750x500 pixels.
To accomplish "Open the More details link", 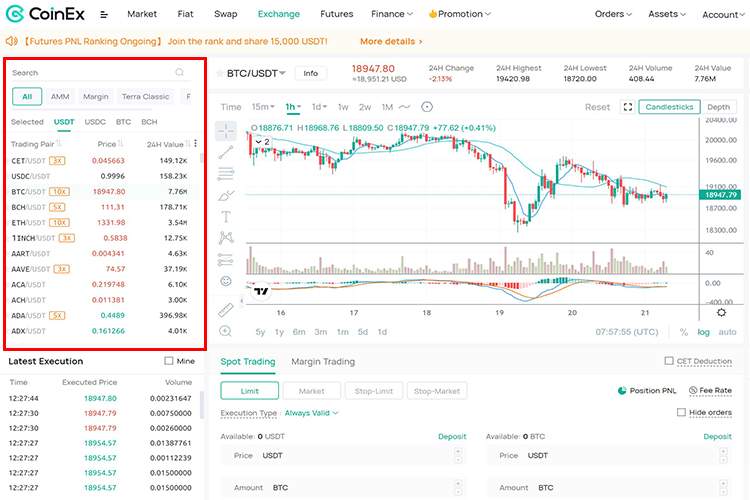I will [391, 41].
